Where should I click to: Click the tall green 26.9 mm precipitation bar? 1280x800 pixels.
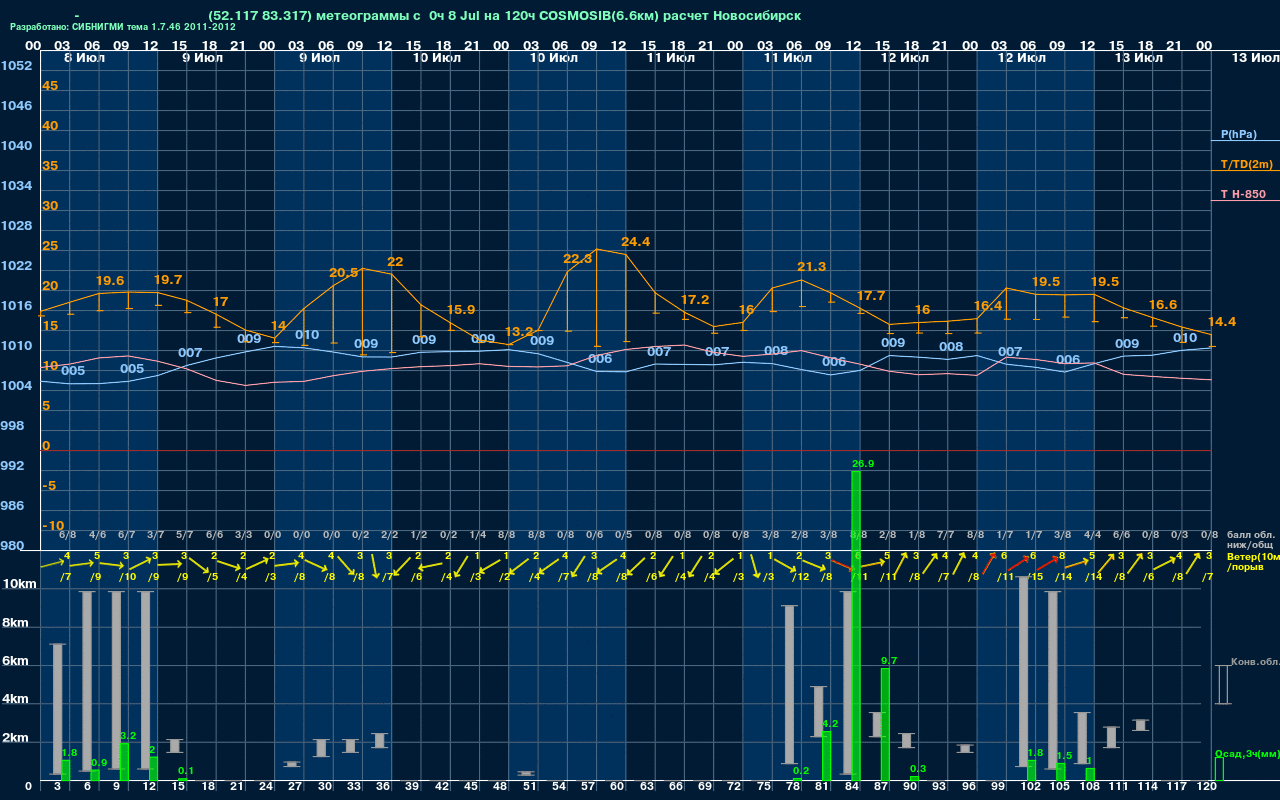click(x=856, y=626)
